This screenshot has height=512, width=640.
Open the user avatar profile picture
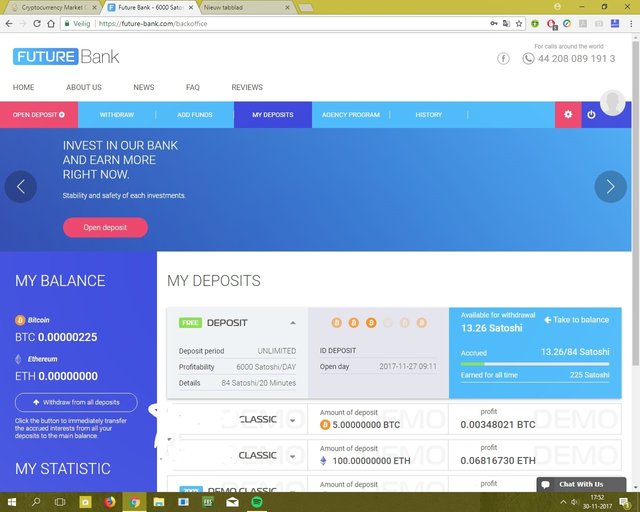612,102
